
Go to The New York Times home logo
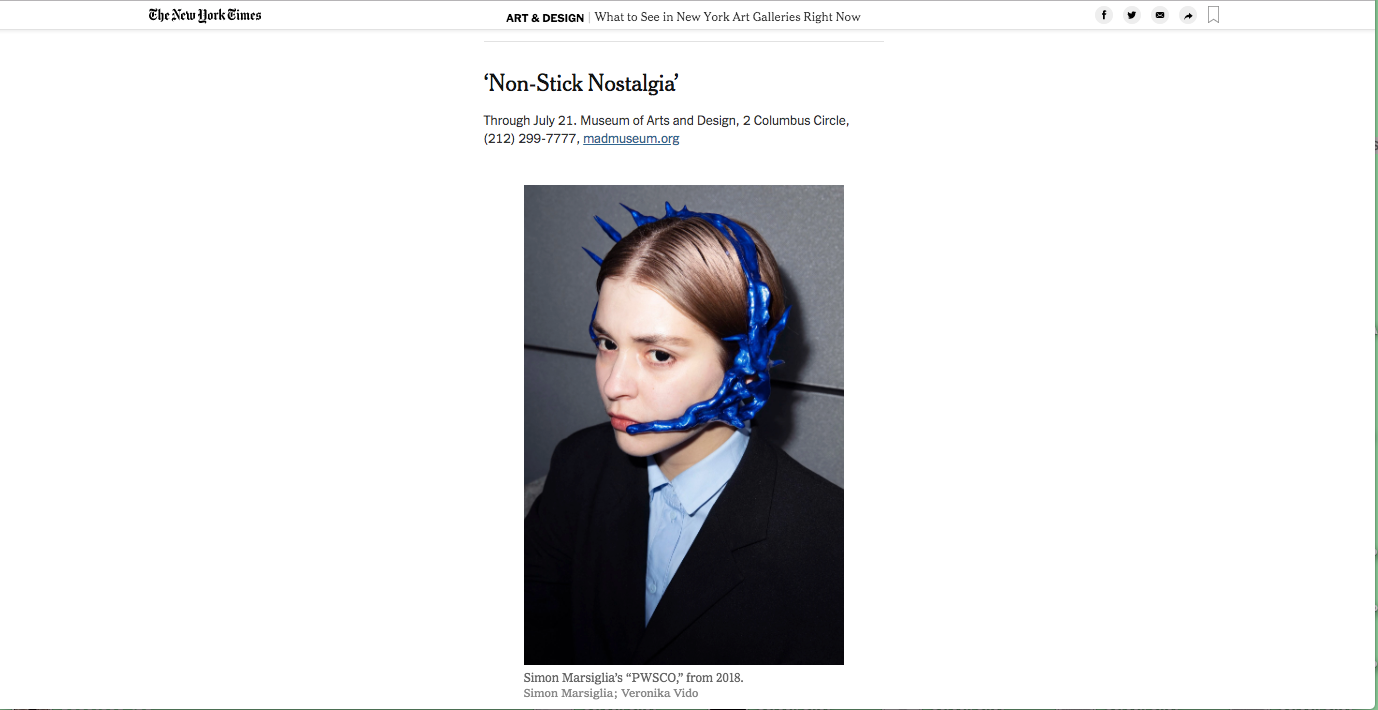tap(205, 15)
